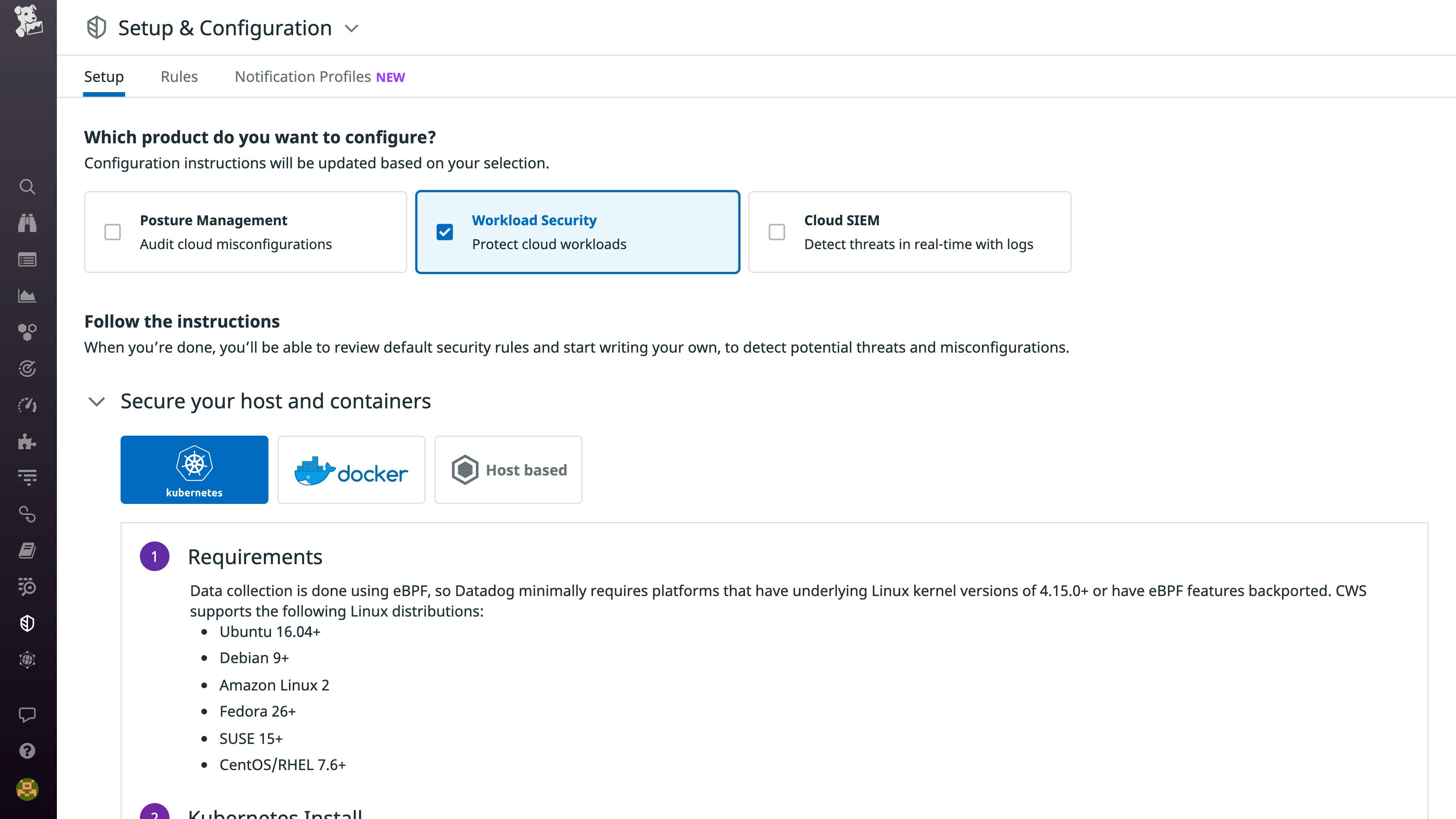This screenshot has width=1456, height=819.
Task: Choose the Docker install option
Action: [x=351, y=470]
